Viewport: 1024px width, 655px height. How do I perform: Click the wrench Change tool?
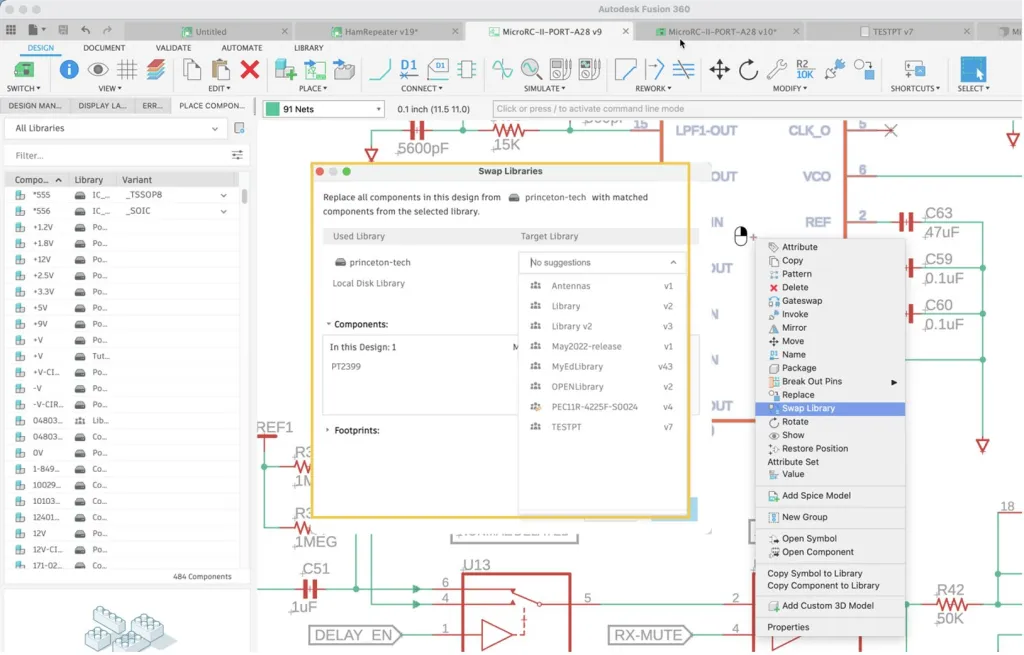point(776,69)
